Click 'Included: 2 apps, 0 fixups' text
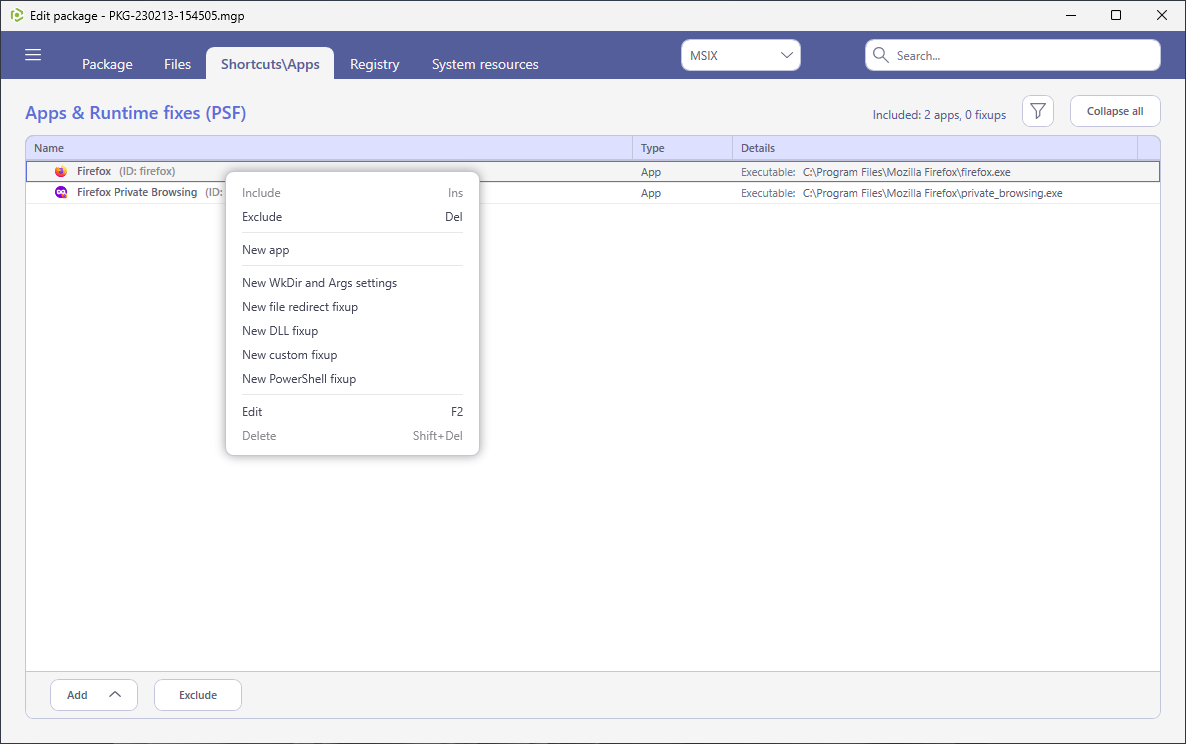This screenshot has height=744, width=1186. (x=939, y=115)
